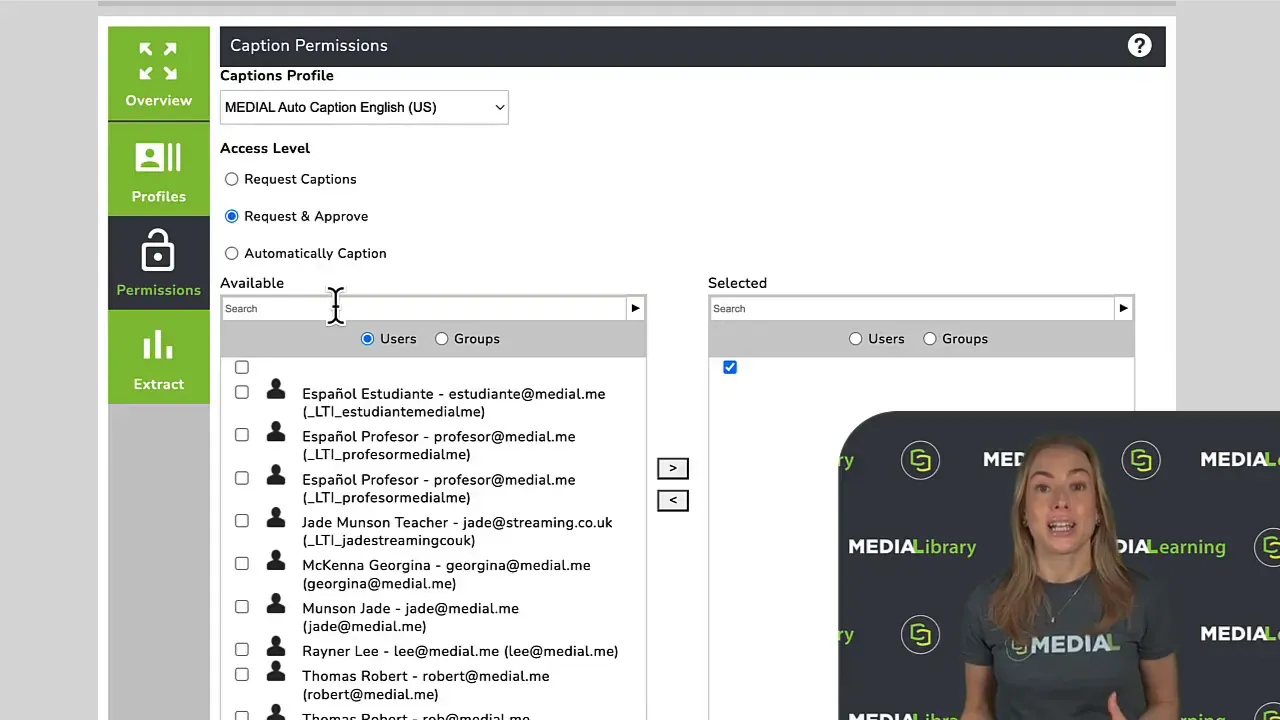Select the Permissions padlock sidebar item
Screen dimensions: 1280x720
(x=159, y=263)
